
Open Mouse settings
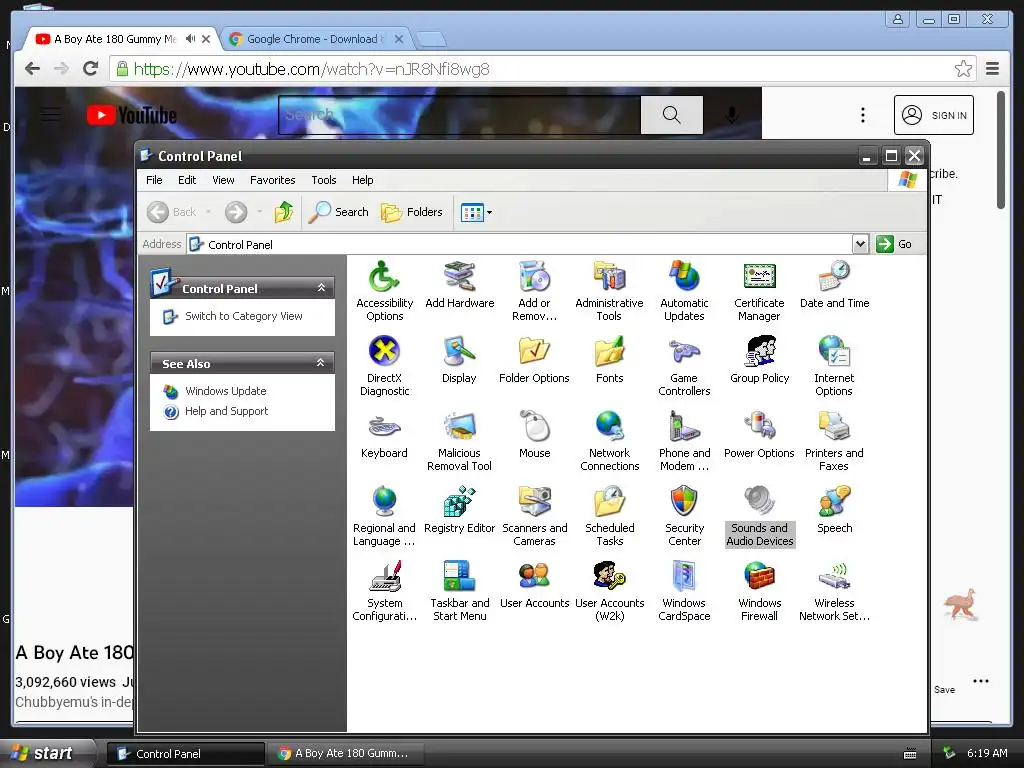pyautogui.click(x=534, y=435)
